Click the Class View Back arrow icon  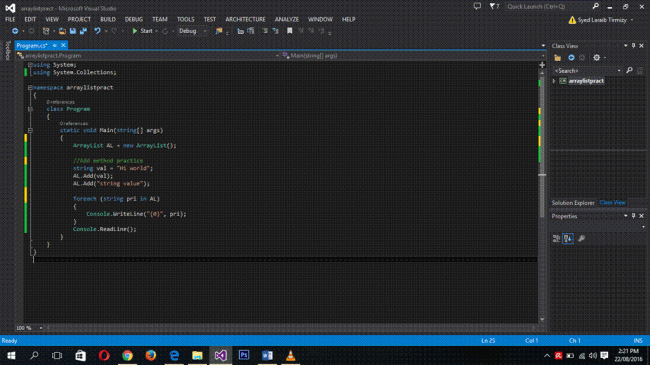coord(571,58)
